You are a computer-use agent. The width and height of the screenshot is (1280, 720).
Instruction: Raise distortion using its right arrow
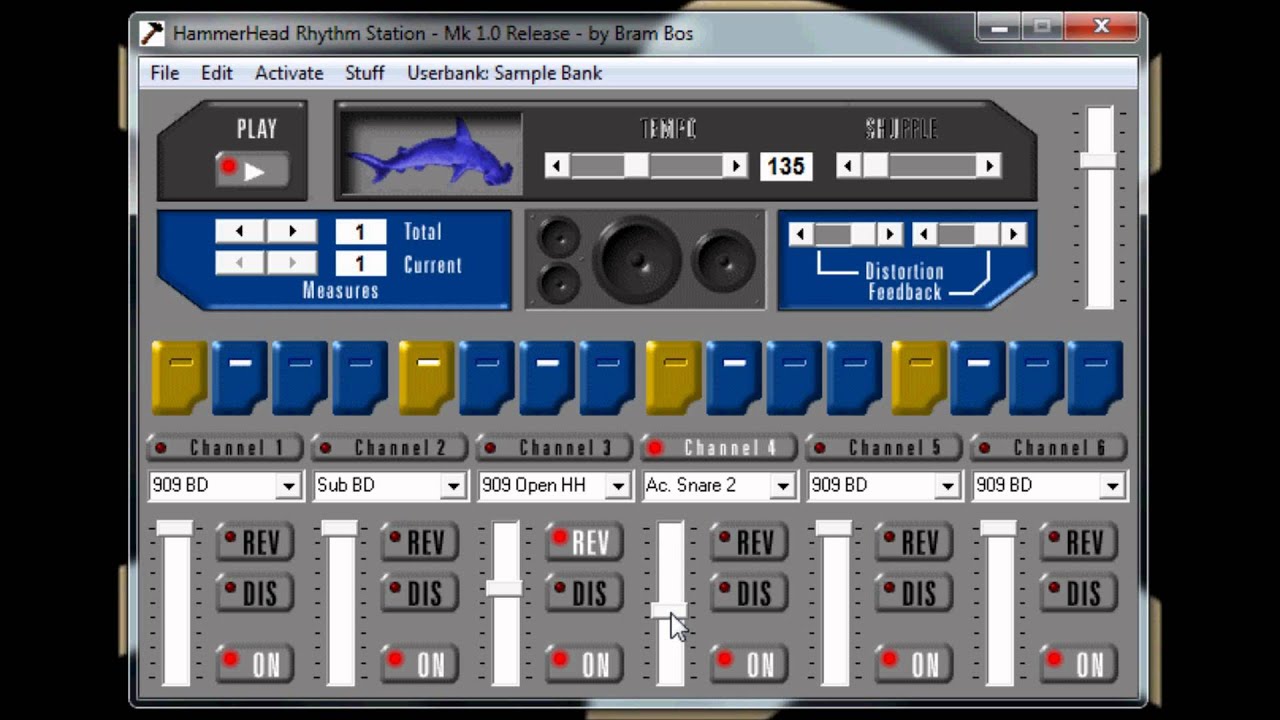(x=890, y=235)
